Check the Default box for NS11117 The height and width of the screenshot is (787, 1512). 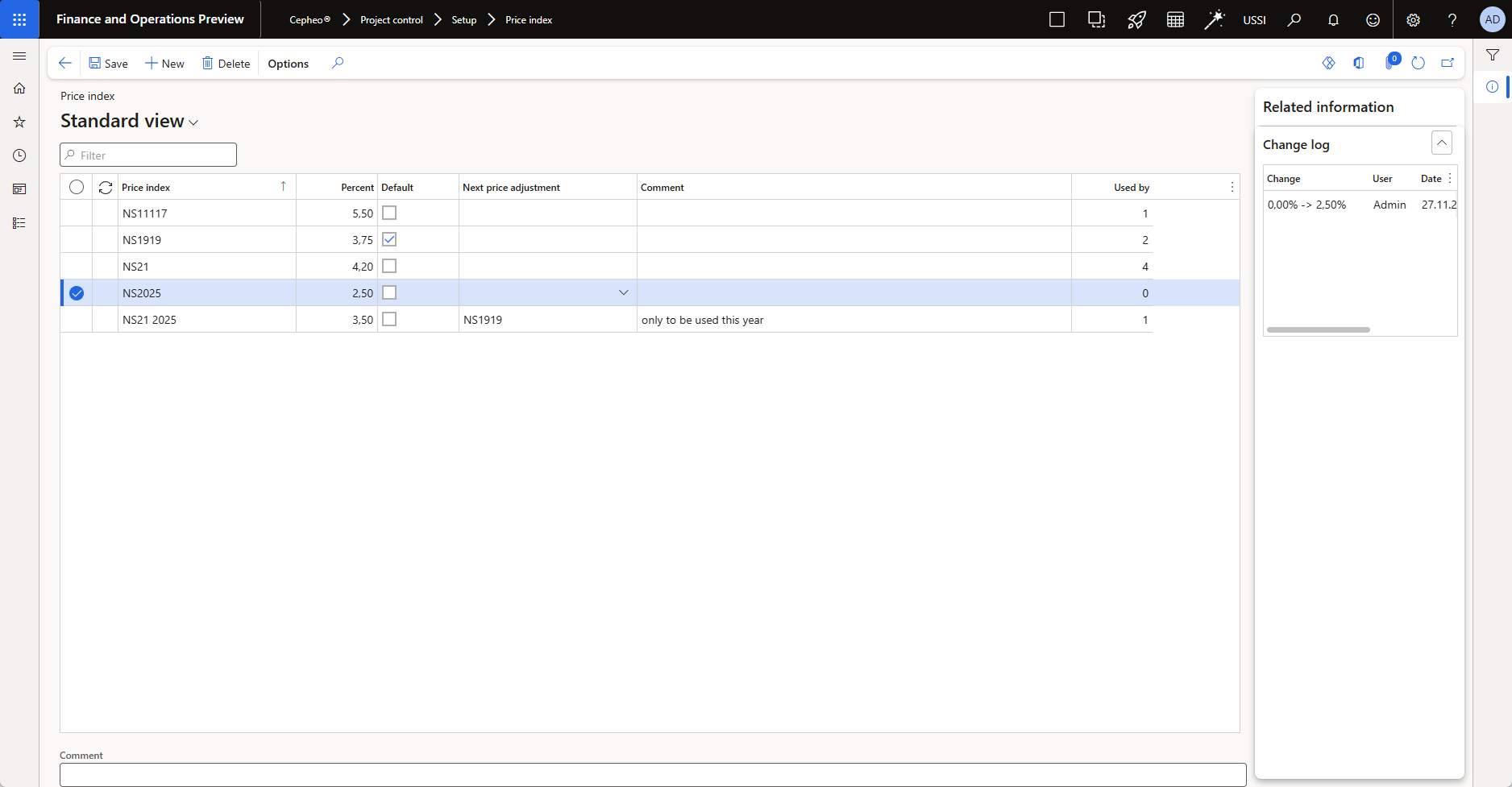click(389, 213)
